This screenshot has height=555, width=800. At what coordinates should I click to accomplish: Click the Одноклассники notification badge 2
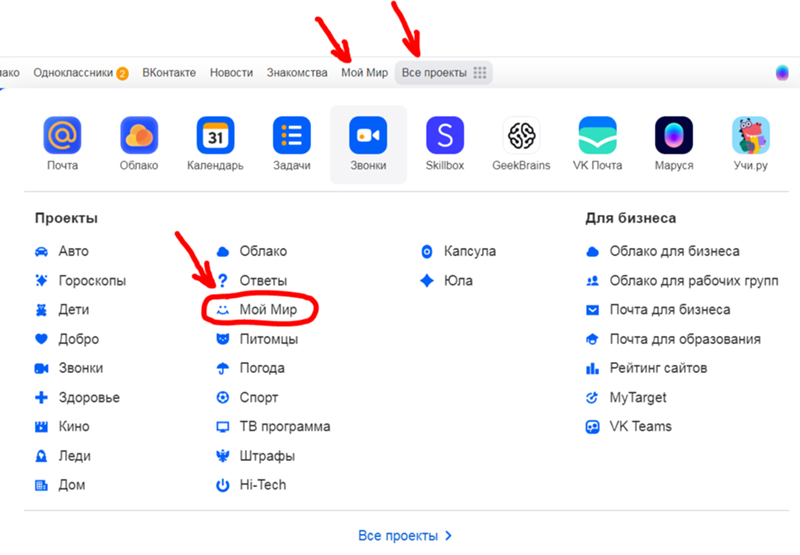tap(122, 74)
